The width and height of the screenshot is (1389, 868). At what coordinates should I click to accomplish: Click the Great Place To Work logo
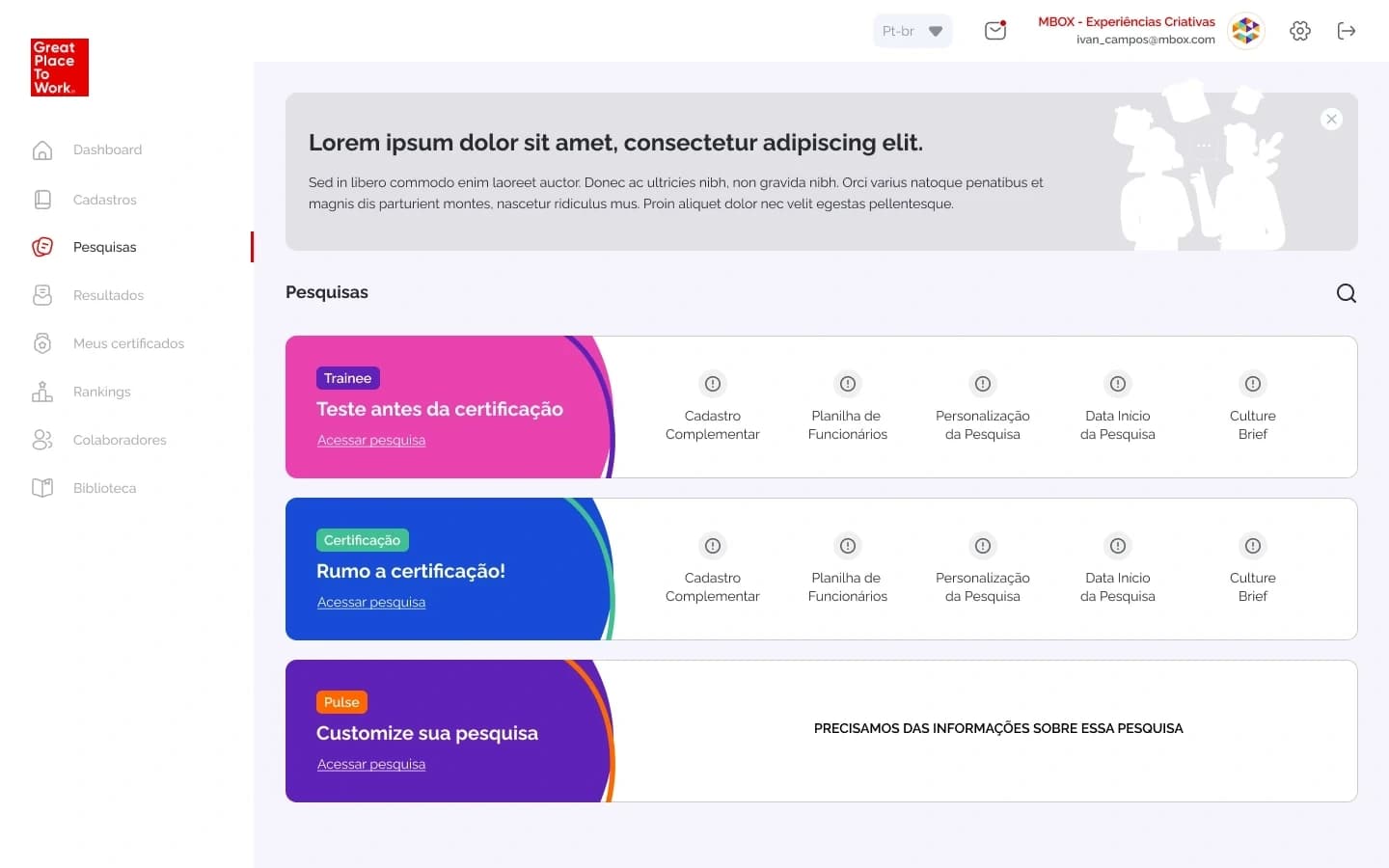[60, 68]
